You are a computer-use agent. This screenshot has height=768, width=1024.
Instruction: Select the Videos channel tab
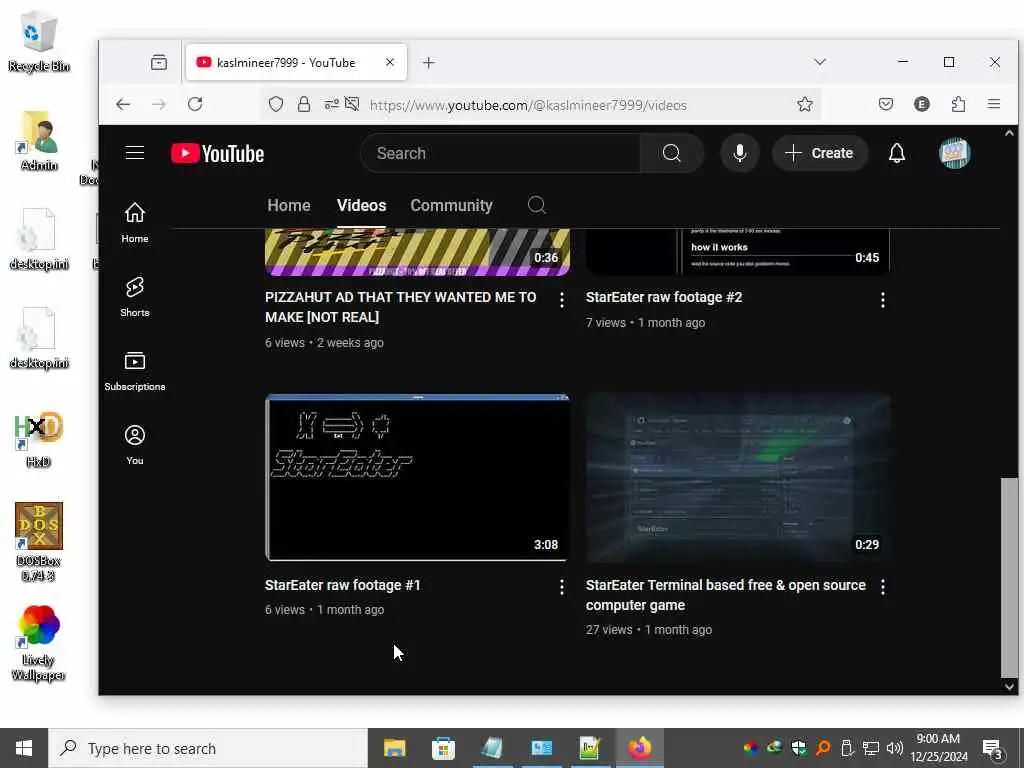pyautogui.click(x=361, y=205)
